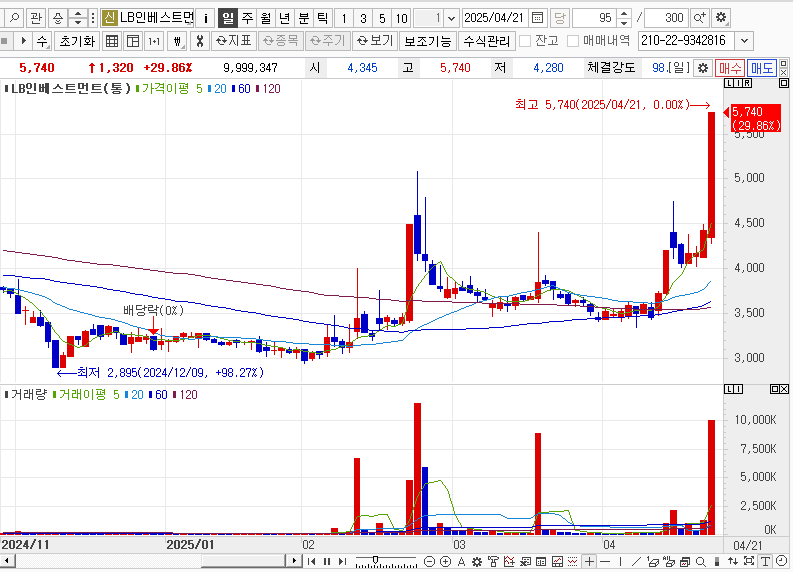Viewport: 793px width, 572px height.
Task: Select the 분 minute period tab
Action: (x=303, y=18)
